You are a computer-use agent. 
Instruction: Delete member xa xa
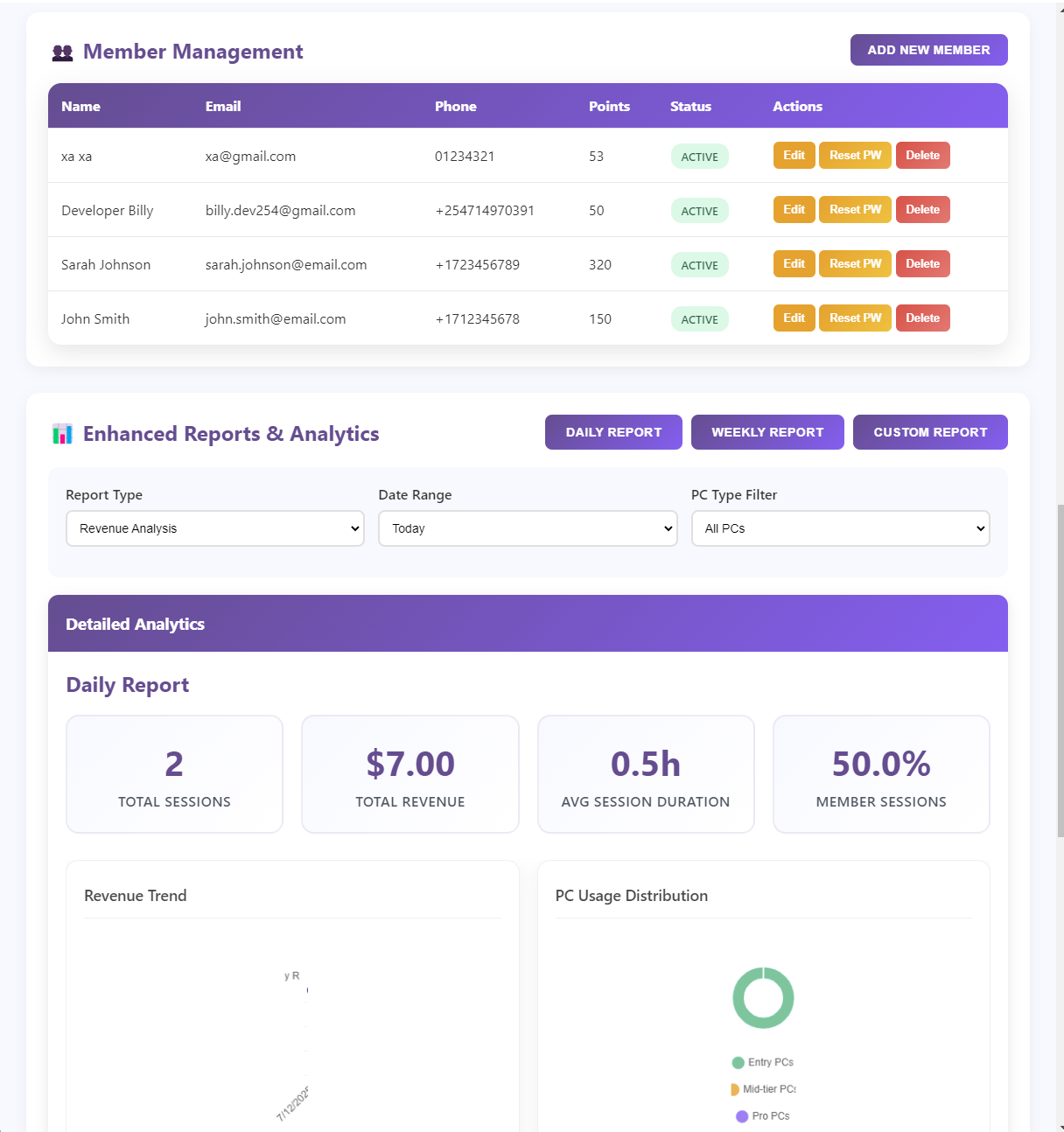(922, 155)
